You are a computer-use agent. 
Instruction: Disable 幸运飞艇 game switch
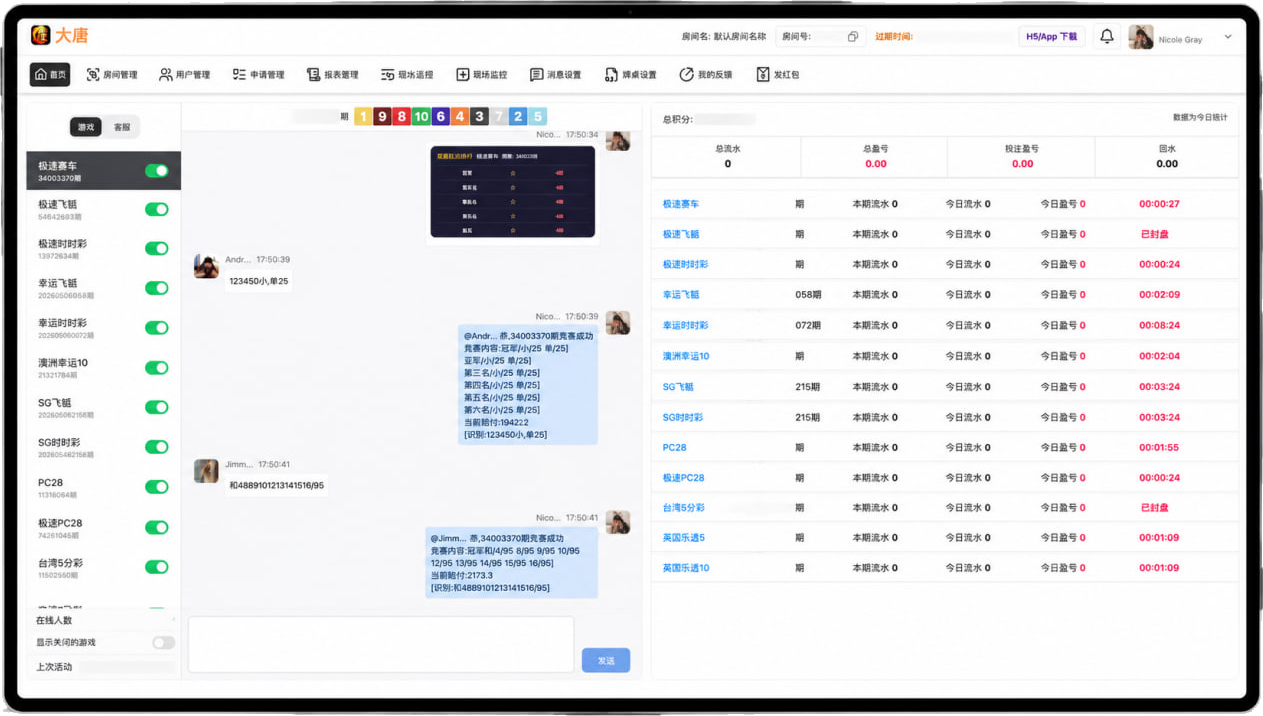click(157, 288)
